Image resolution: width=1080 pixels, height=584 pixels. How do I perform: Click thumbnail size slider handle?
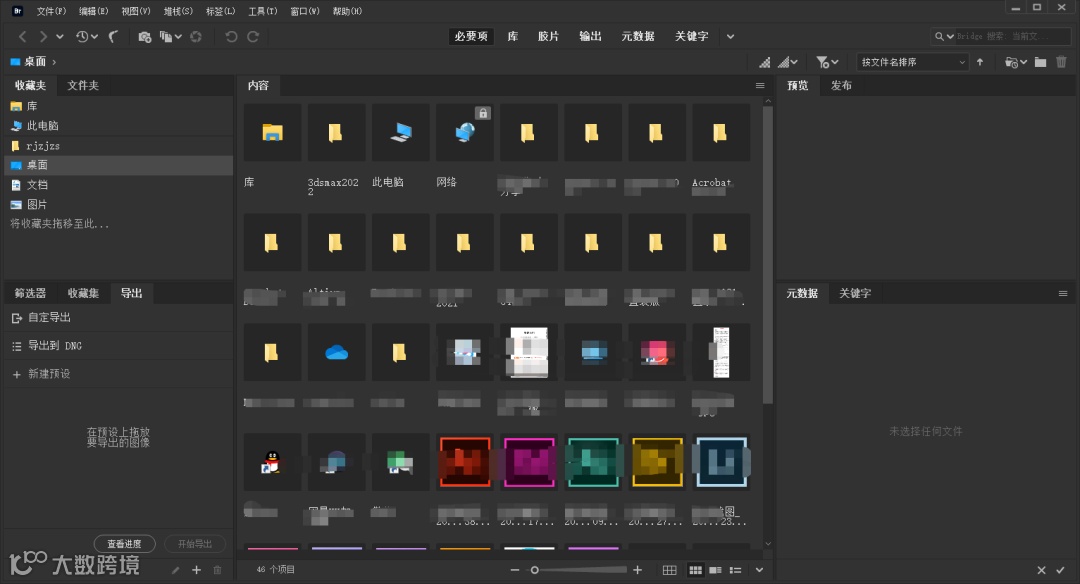click(x=534, y=570)
